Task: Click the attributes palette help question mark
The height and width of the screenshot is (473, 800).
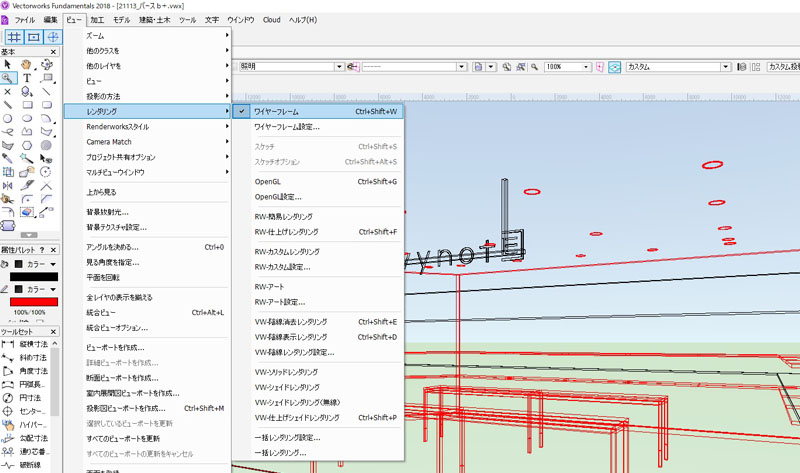Action: pyautogui.click(x=42, y=250)
